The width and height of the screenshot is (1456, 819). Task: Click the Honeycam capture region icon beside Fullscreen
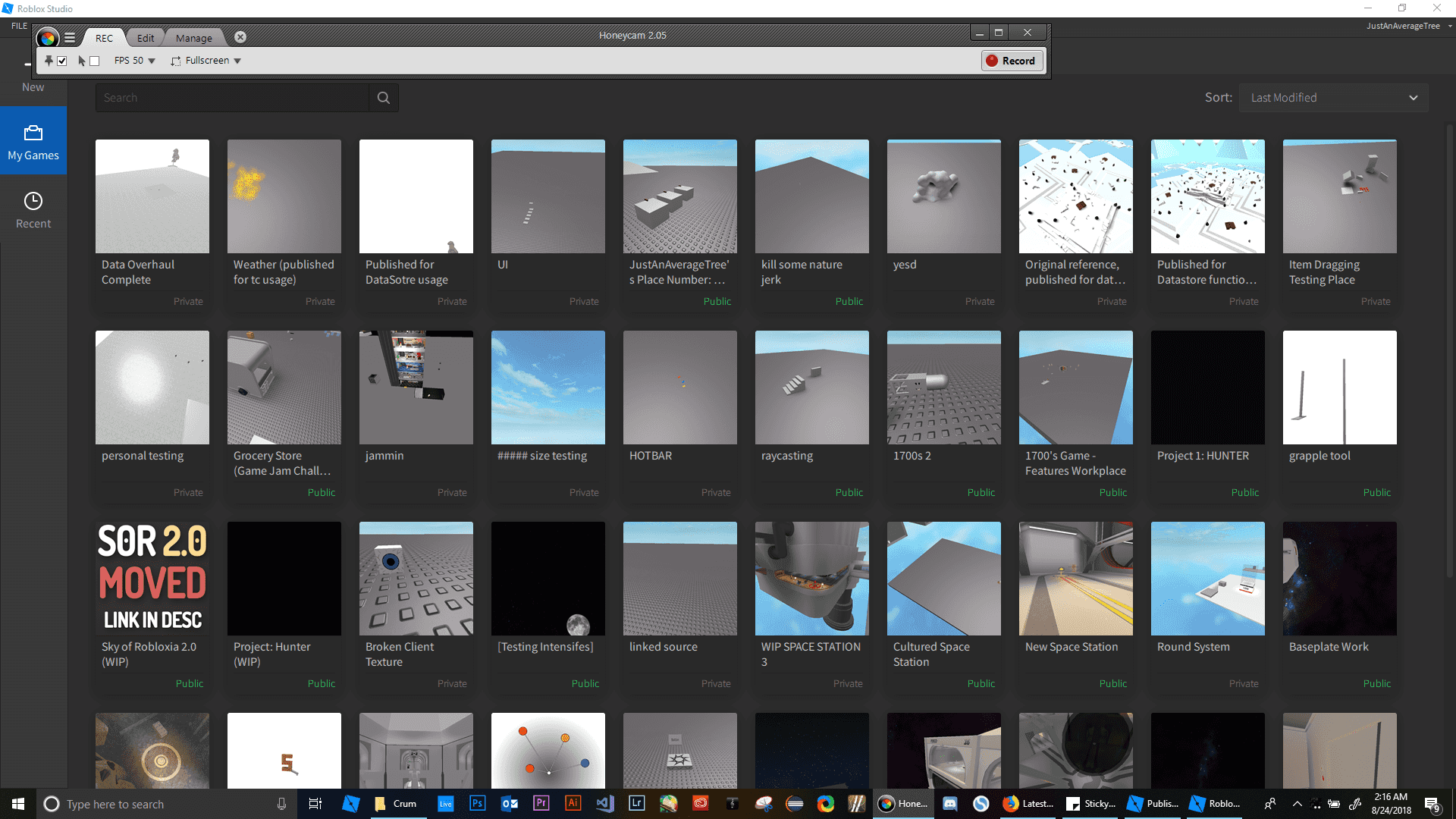[x=176, y=61]
